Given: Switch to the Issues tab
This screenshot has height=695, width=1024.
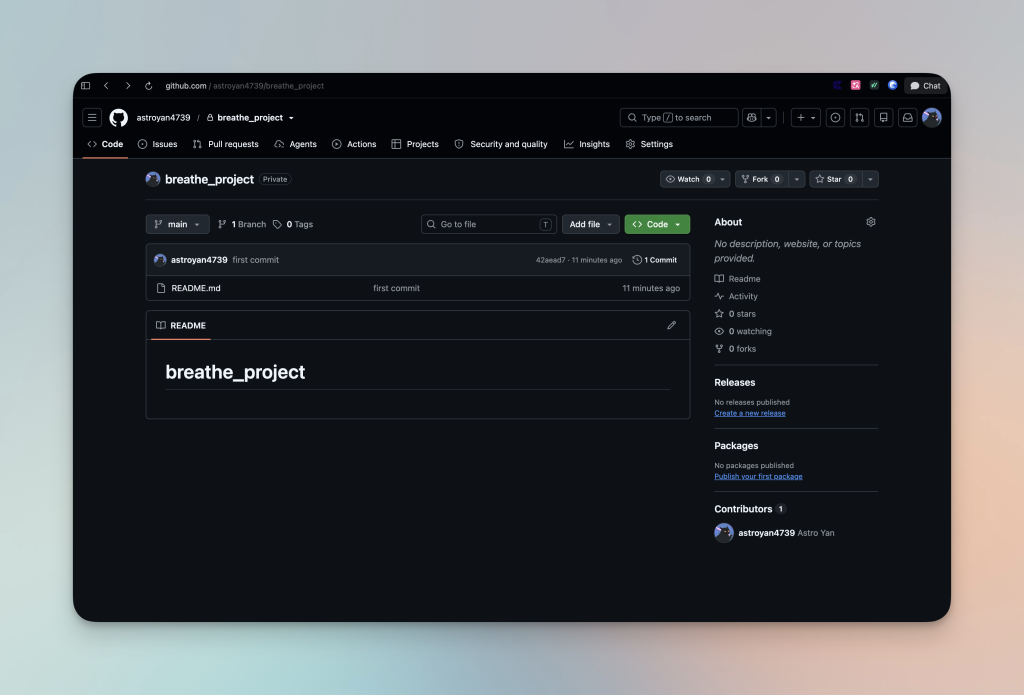Looking at the screenshot, I should 157,144.
